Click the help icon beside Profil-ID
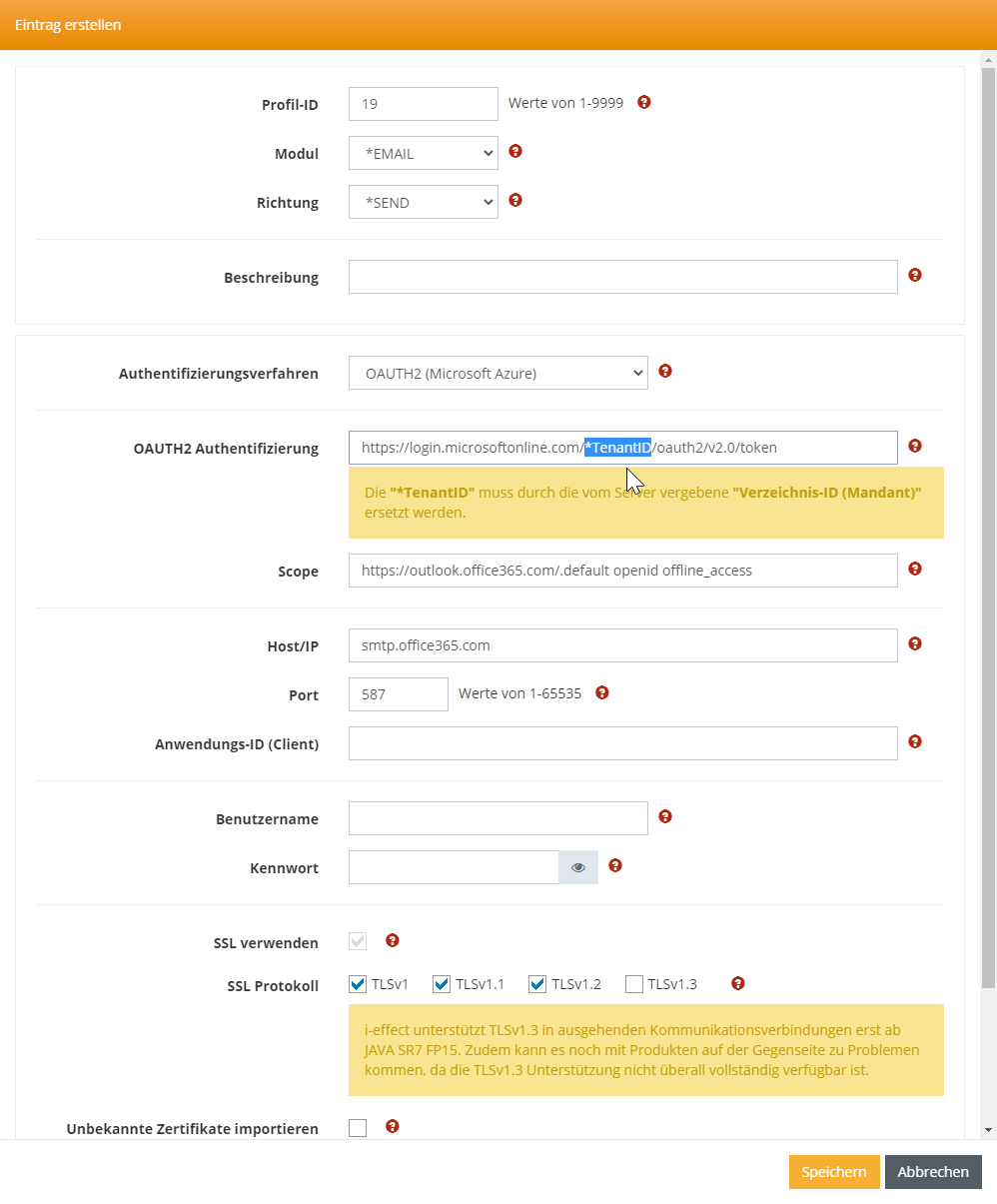997x1204 pixels. (x=644, y=102)
